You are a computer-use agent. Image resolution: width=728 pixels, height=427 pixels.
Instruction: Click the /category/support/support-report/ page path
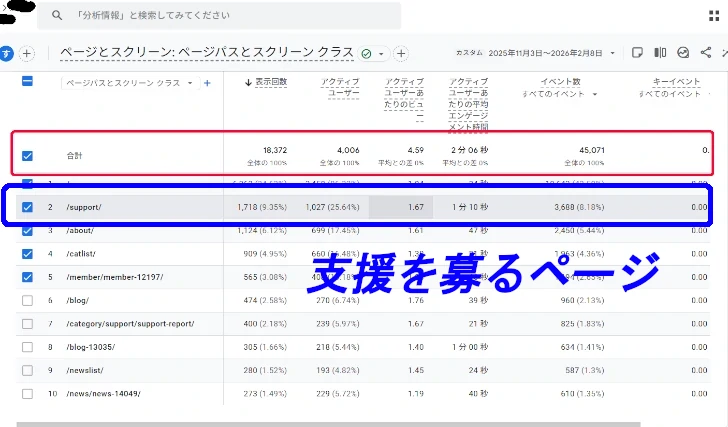point(130,324)
